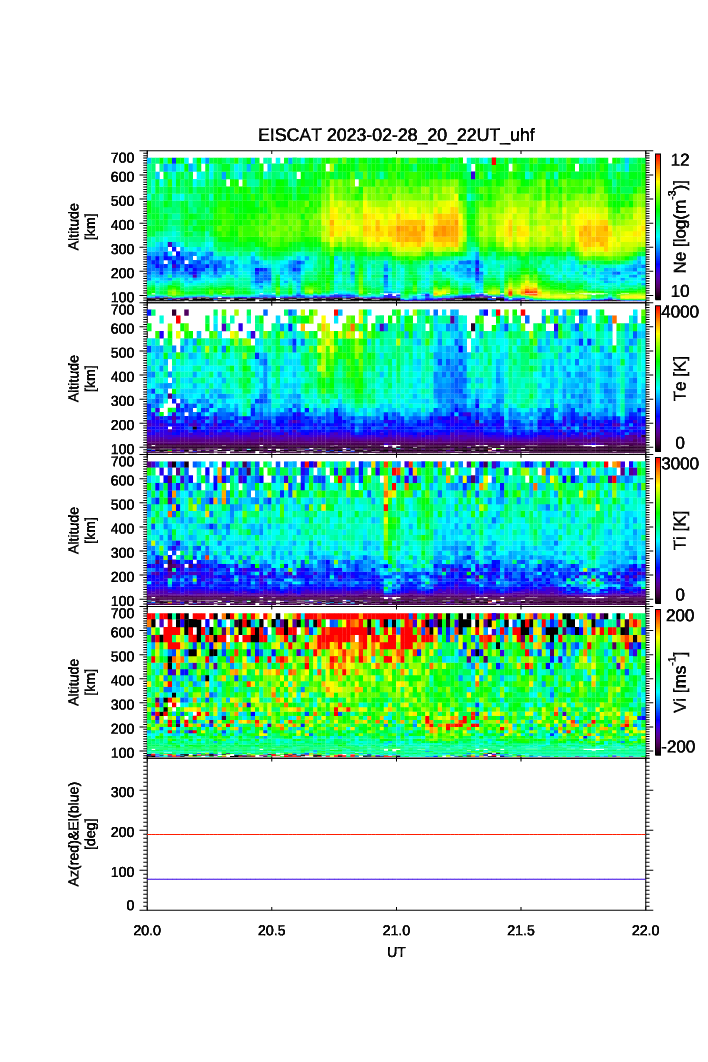Viewport: 708px width, 1062px height.
Task: Click the red azimuth line
Action: pyautogui.click(x=397, y=834)
